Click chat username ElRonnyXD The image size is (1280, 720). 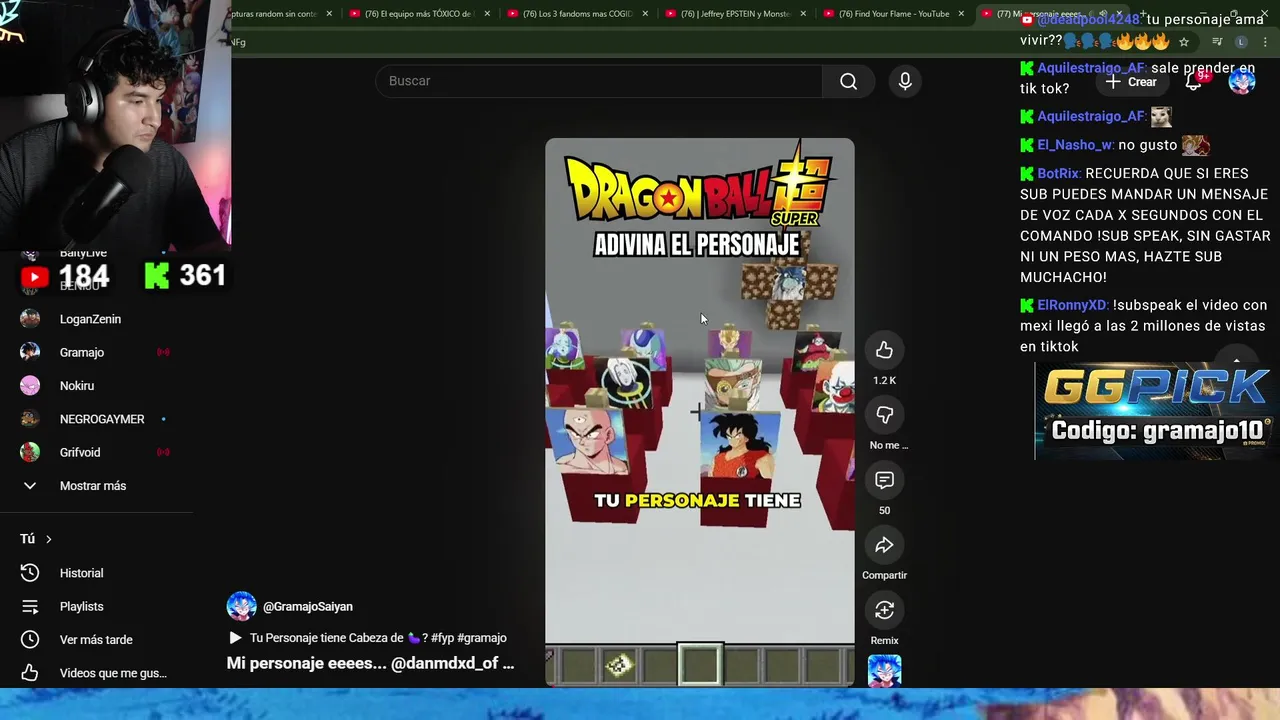[x=1072, y=305]
